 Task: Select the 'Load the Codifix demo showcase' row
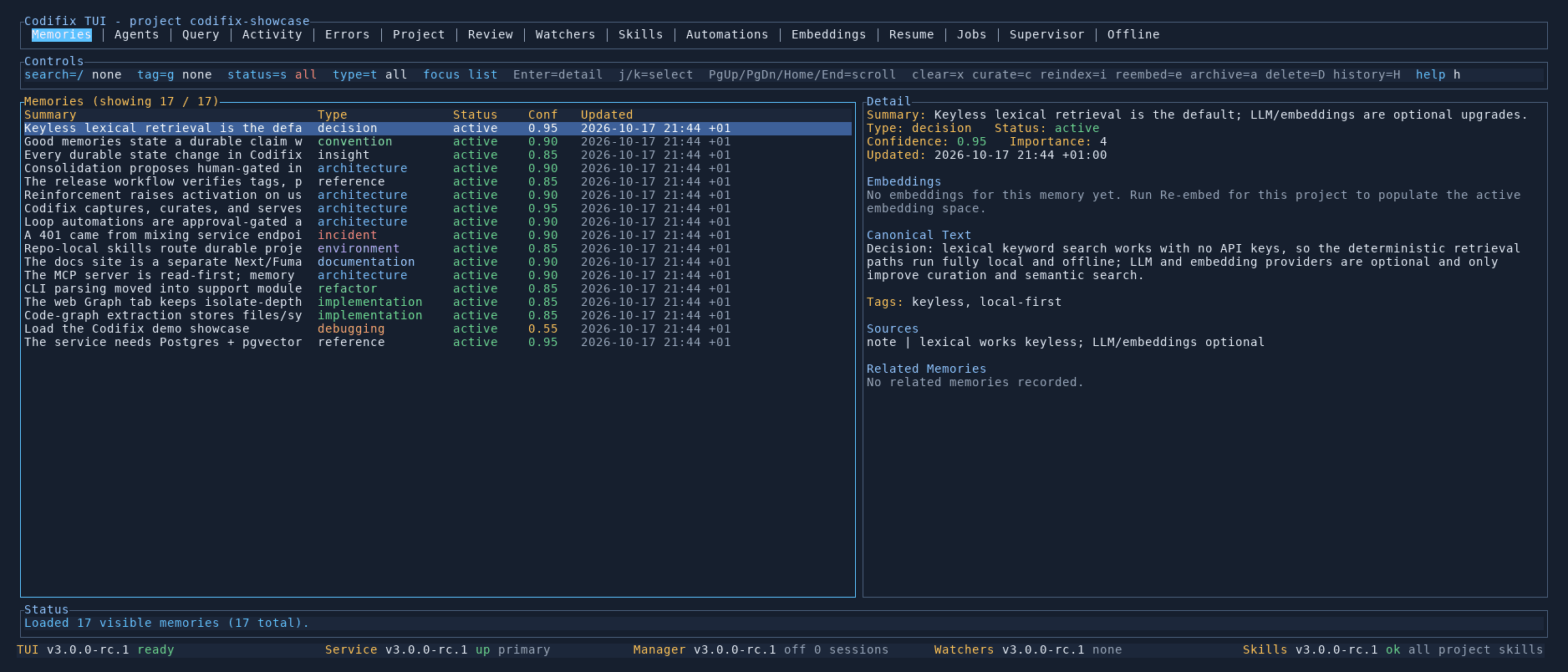click(437, 329)
